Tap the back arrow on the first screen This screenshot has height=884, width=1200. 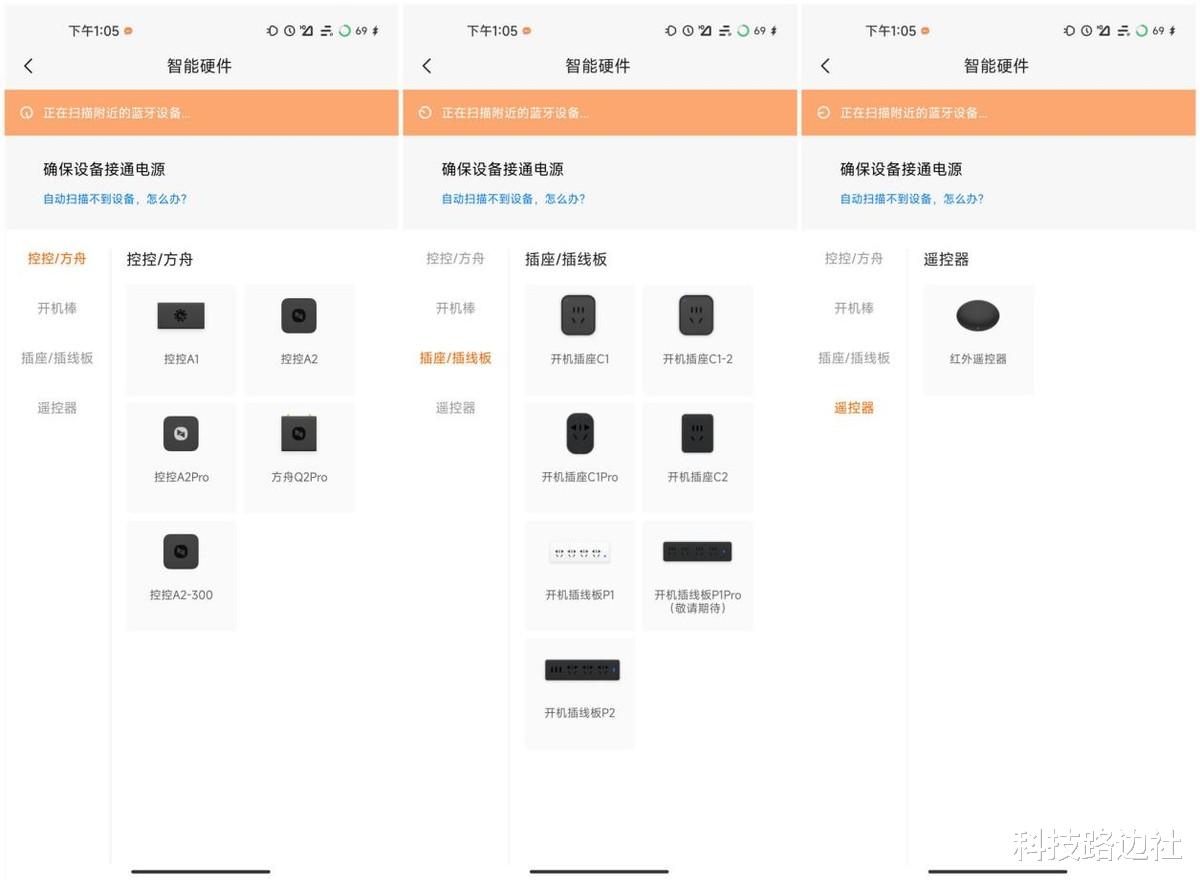29,66
